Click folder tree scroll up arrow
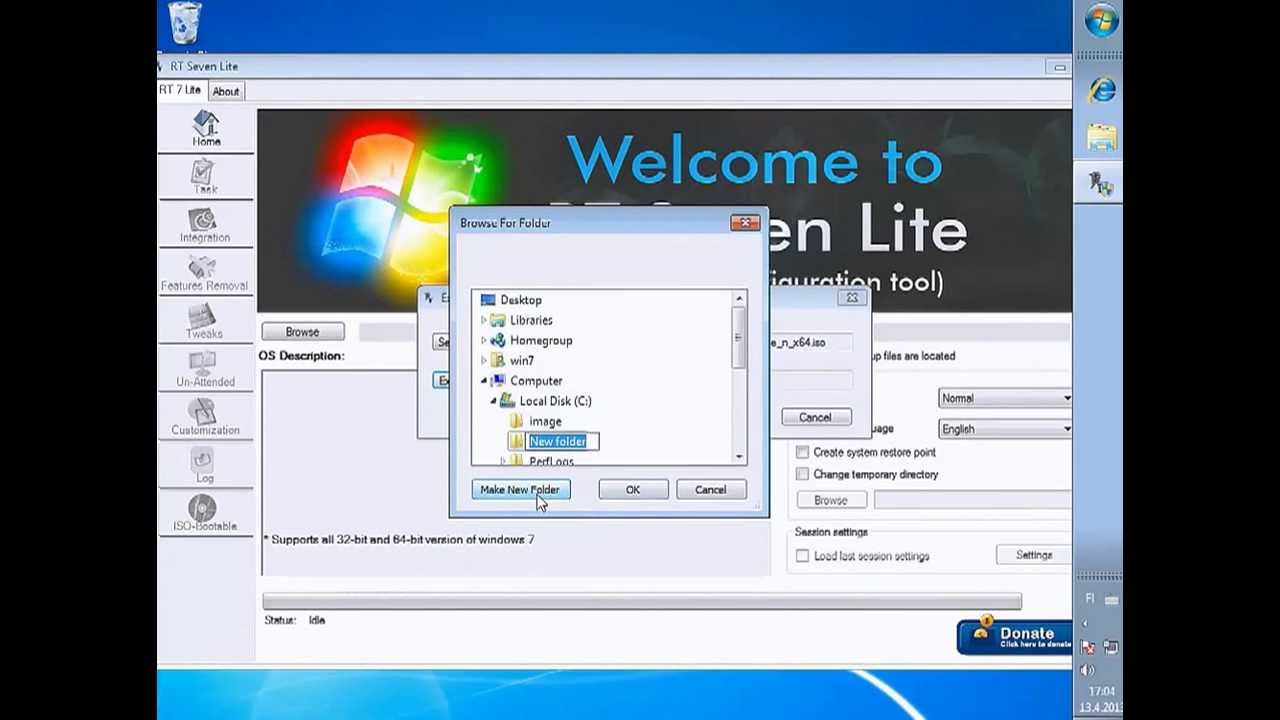The image size is (1280, 720). [x=739, y=299]
